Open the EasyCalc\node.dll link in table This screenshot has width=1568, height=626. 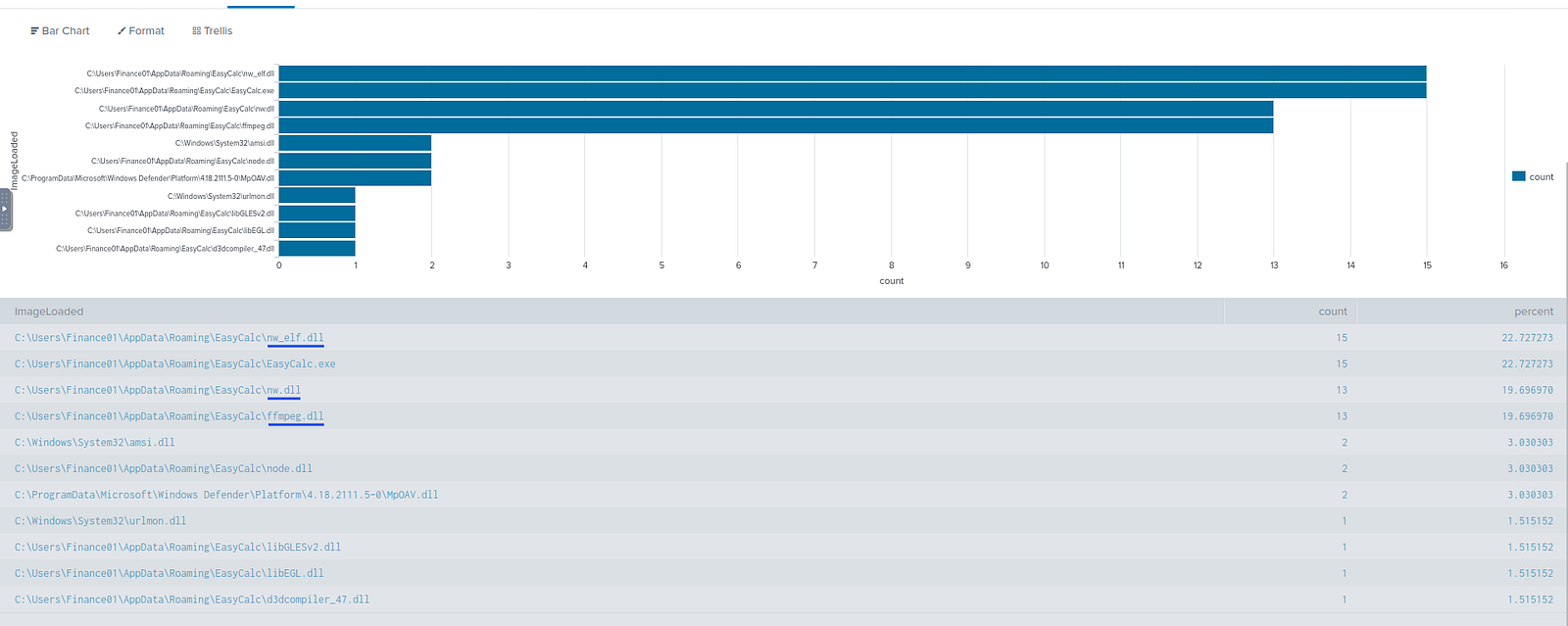[163, 468]
